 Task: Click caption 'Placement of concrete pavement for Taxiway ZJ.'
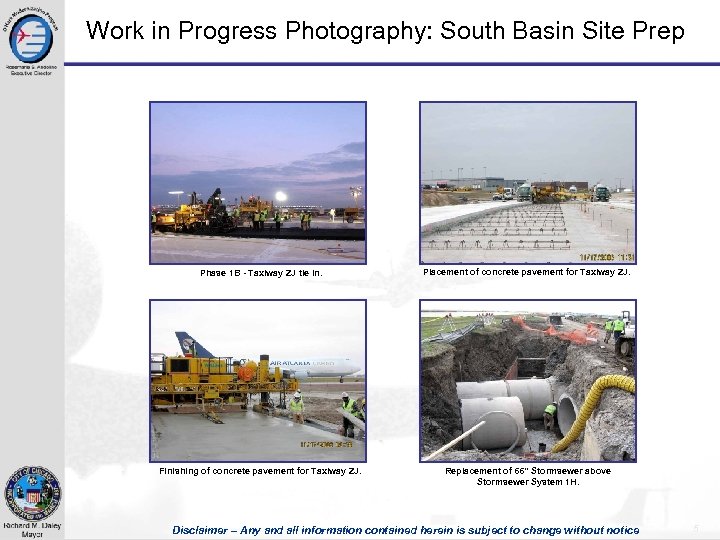[x=527, y=272]
